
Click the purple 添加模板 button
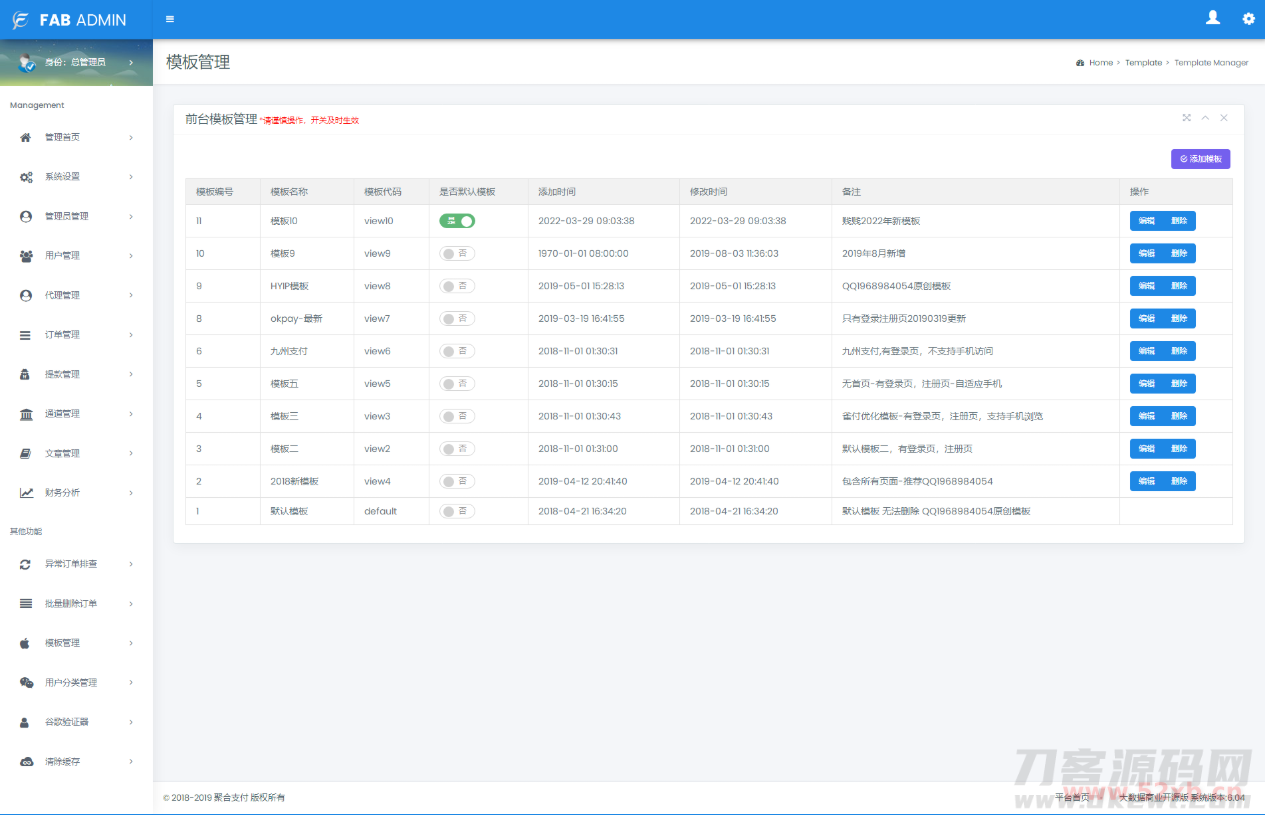[1200, 159]
